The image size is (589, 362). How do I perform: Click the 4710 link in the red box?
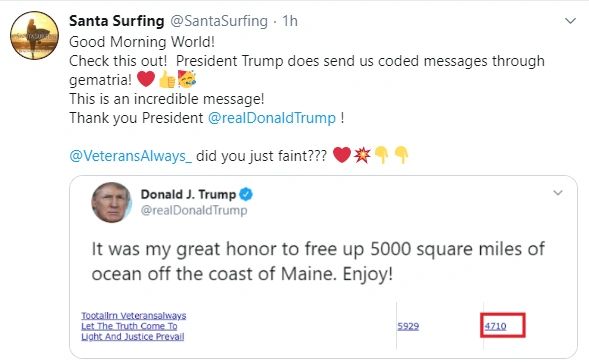pos(495,326)
